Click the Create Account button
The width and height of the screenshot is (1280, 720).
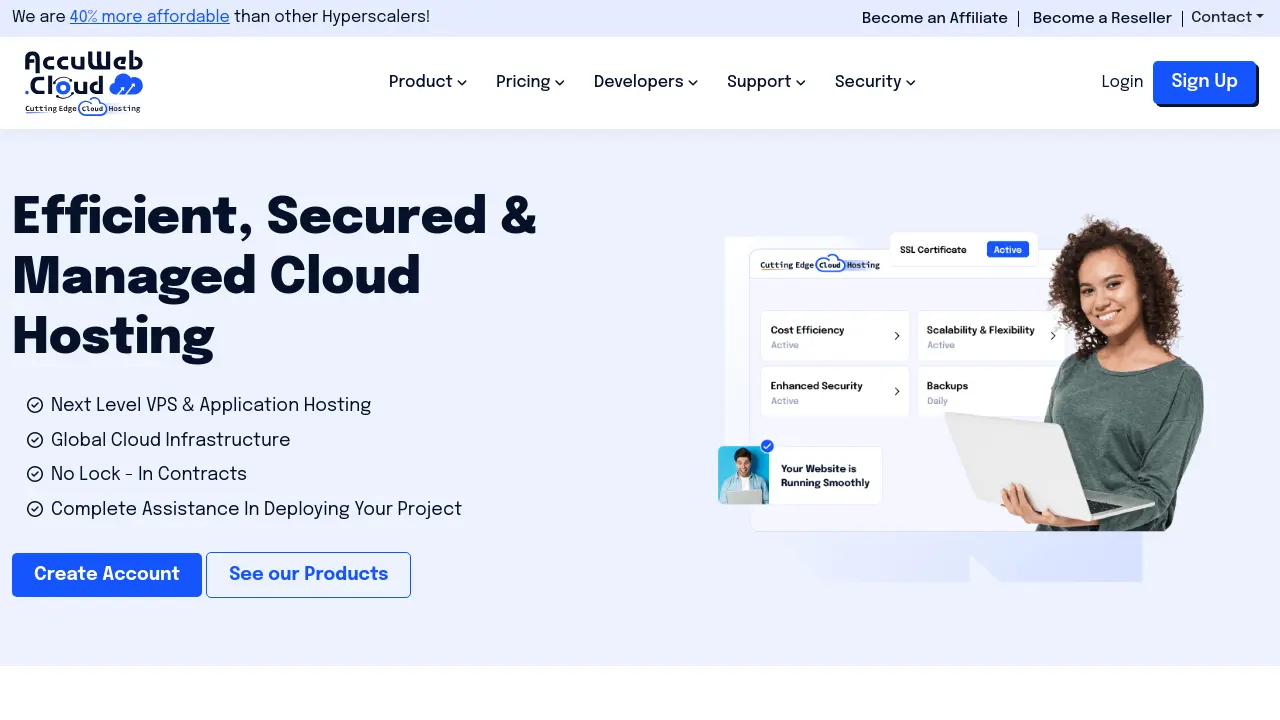click(107, 574)
